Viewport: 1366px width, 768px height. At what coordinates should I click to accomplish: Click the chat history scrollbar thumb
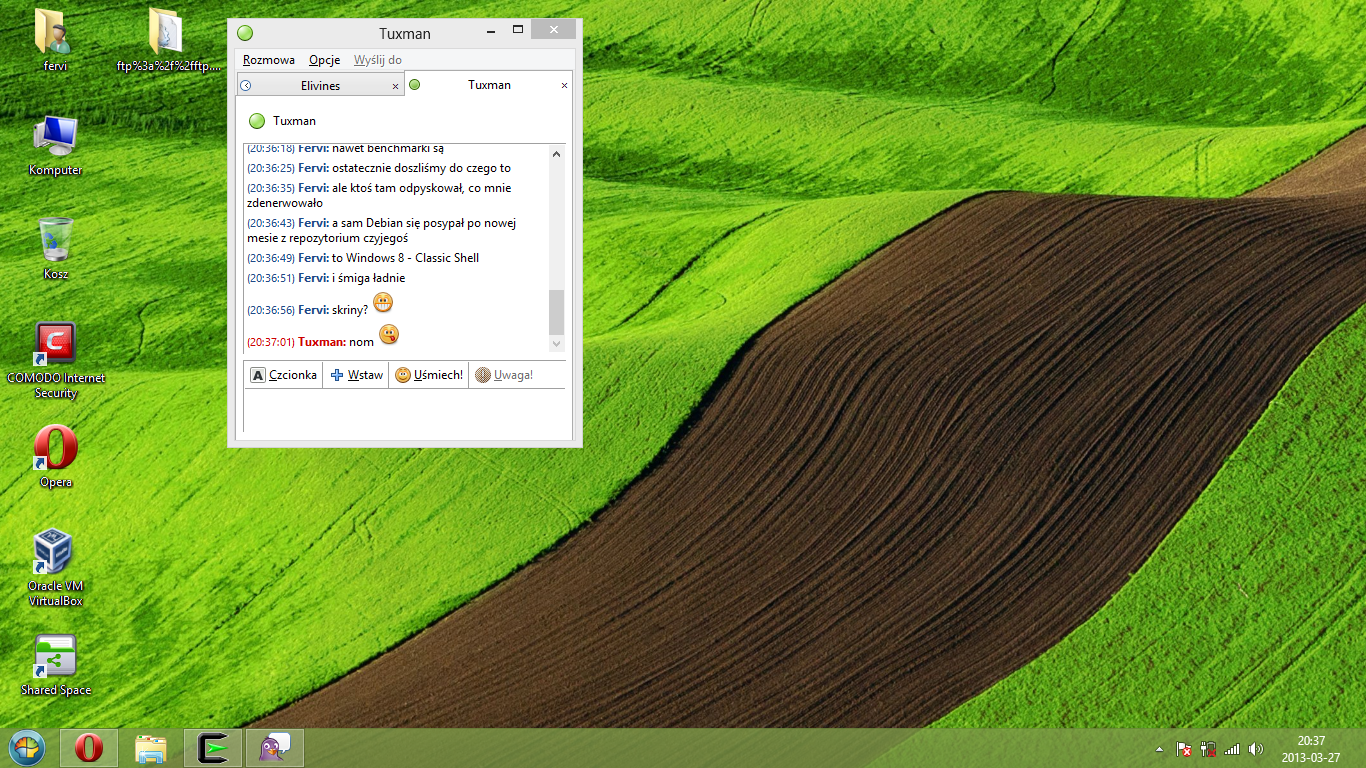click(x=557, y=312)
